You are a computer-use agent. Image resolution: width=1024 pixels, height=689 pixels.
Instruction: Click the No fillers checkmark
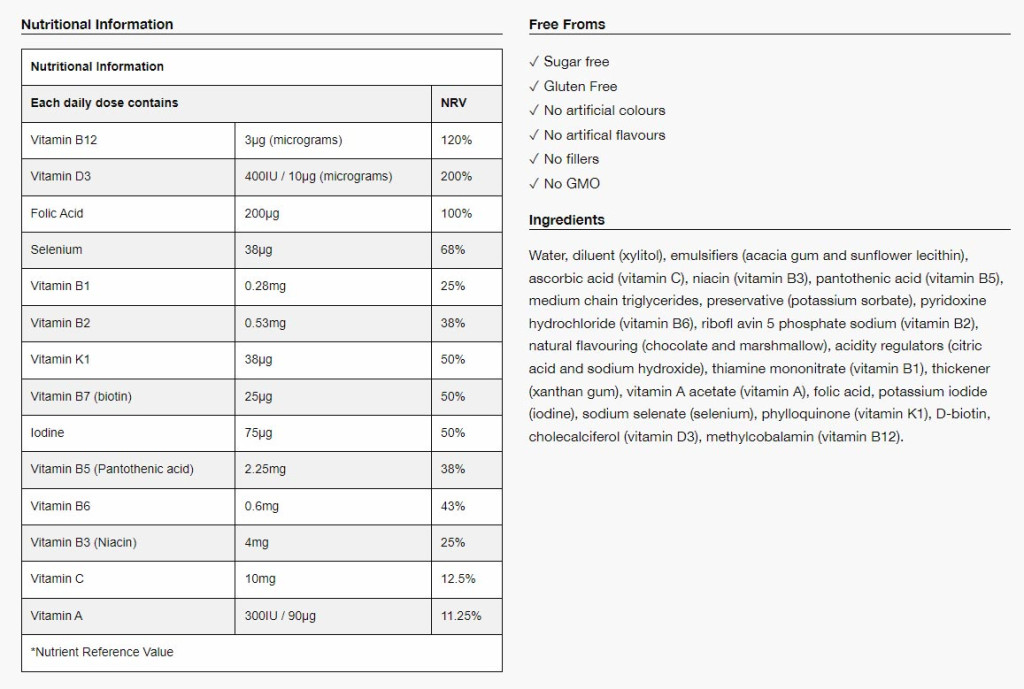pyautogui.click(x=534, y=159)
